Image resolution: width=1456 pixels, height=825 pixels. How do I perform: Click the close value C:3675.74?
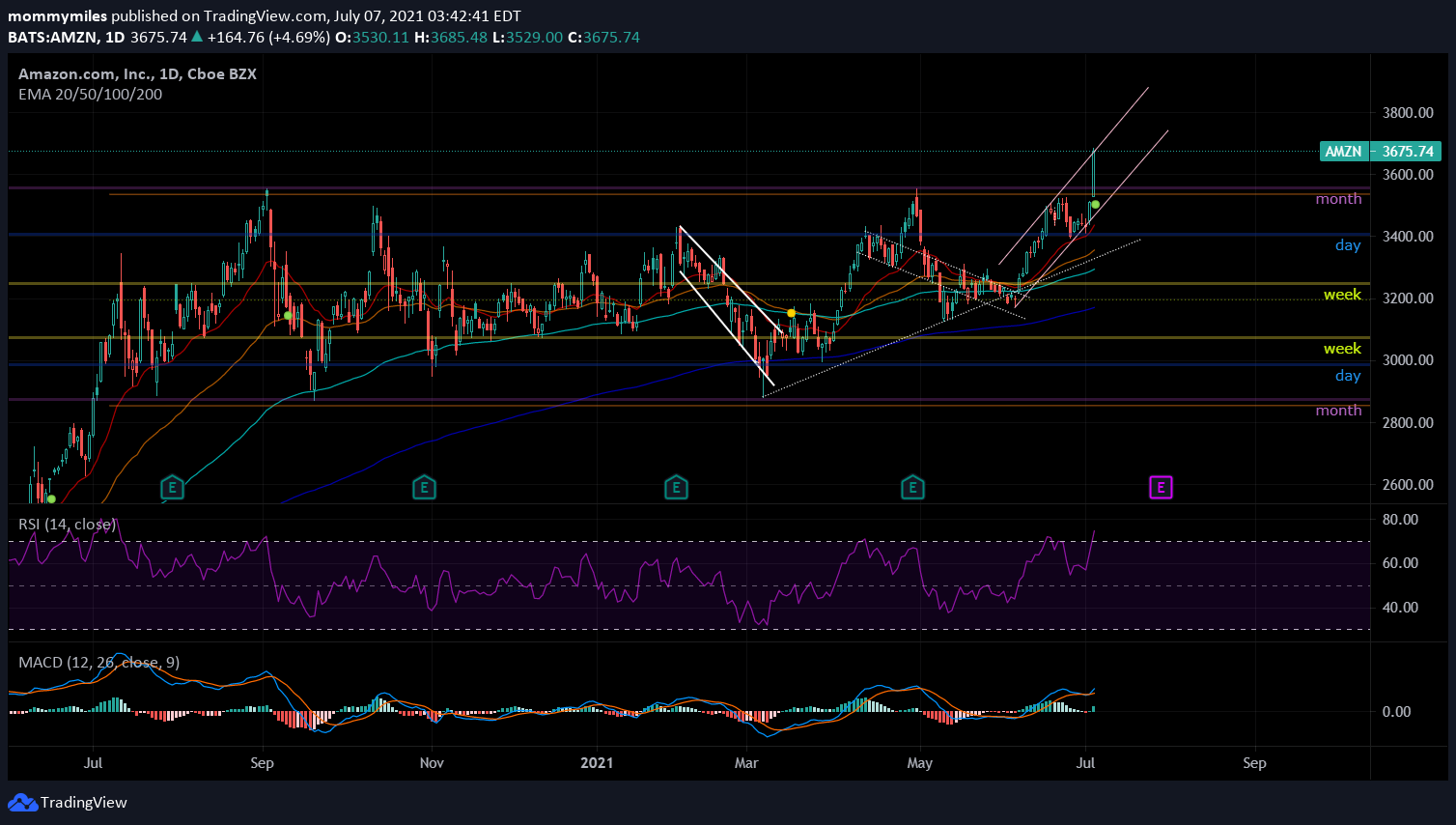[603, 38]
